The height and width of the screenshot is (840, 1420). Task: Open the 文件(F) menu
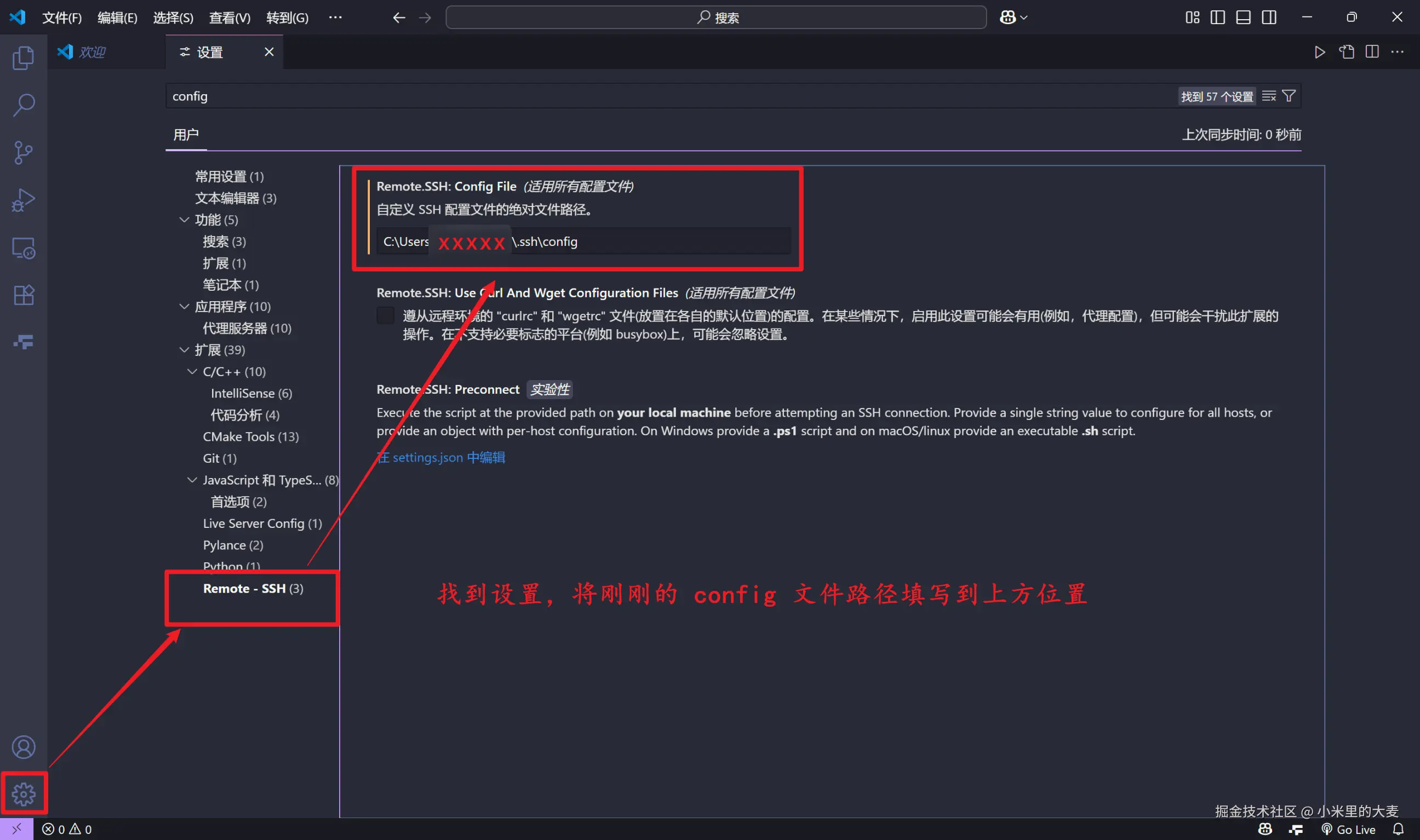[62, 18]
